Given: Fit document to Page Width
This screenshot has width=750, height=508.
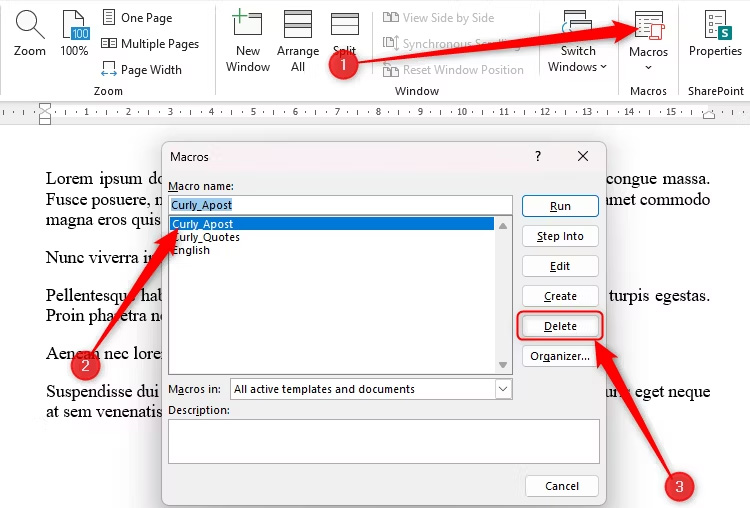Looking at the screenshot, I should coord(141,70).
